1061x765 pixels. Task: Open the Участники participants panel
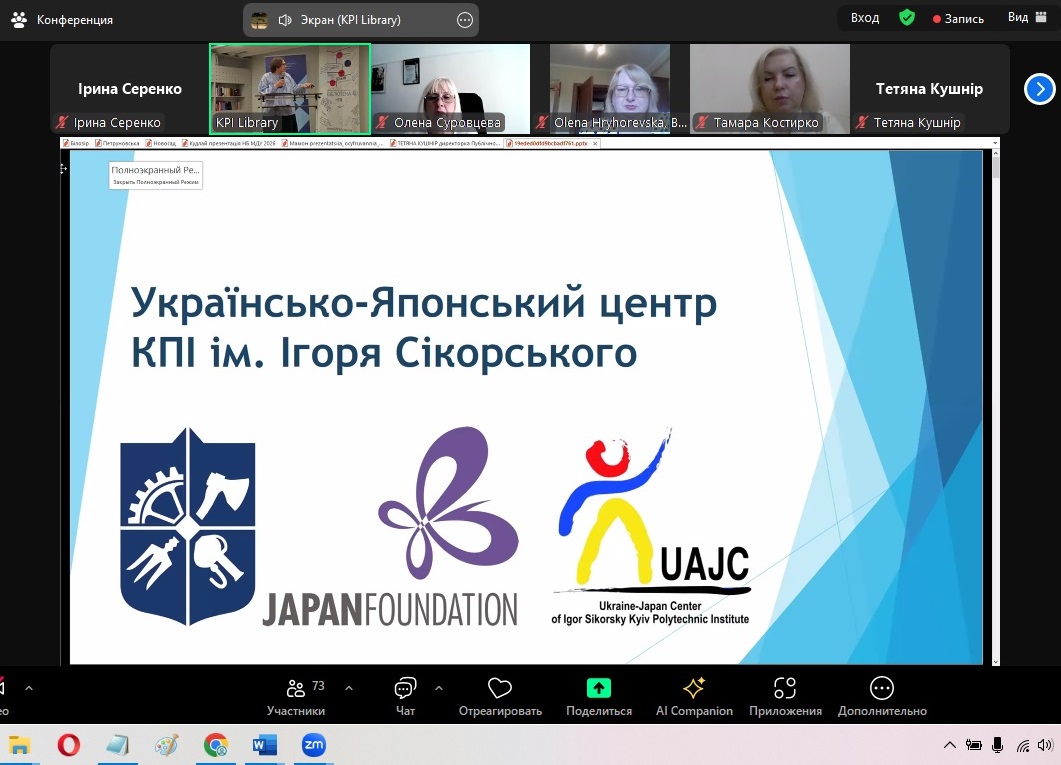tap(296, 697)
